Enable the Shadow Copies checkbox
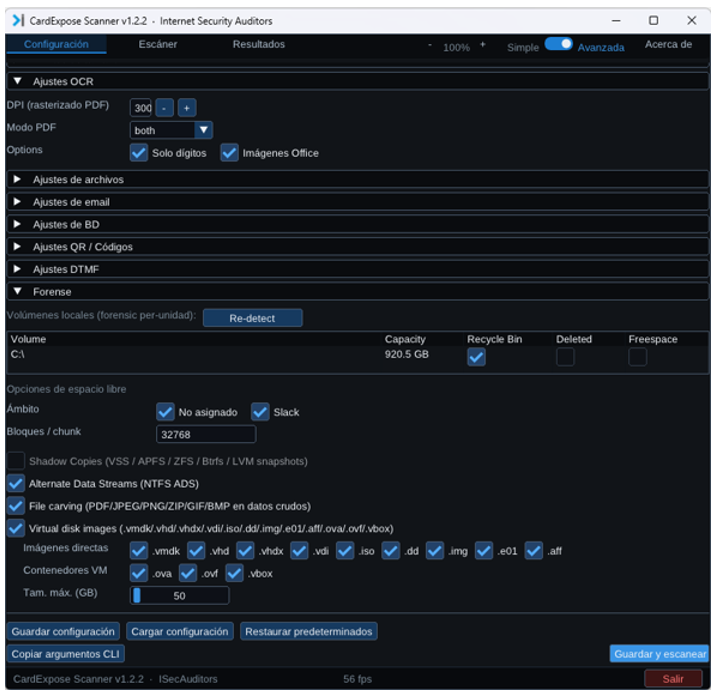The image size is (717, 695). (x=16, y=461)
